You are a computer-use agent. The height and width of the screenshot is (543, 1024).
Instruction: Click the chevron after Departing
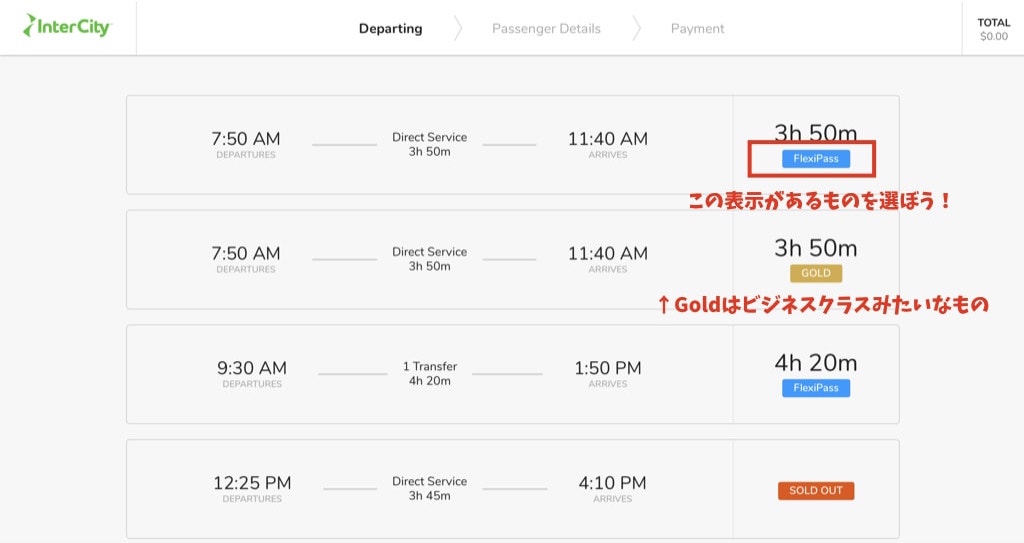point(458,28)
